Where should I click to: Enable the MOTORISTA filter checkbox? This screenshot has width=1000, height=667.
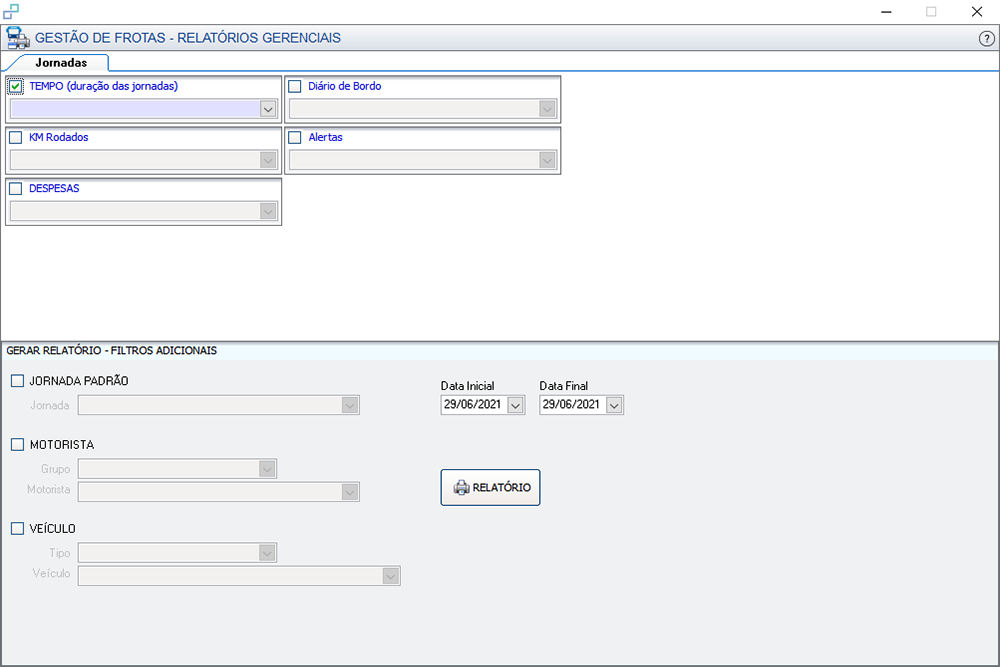[17, 444]
